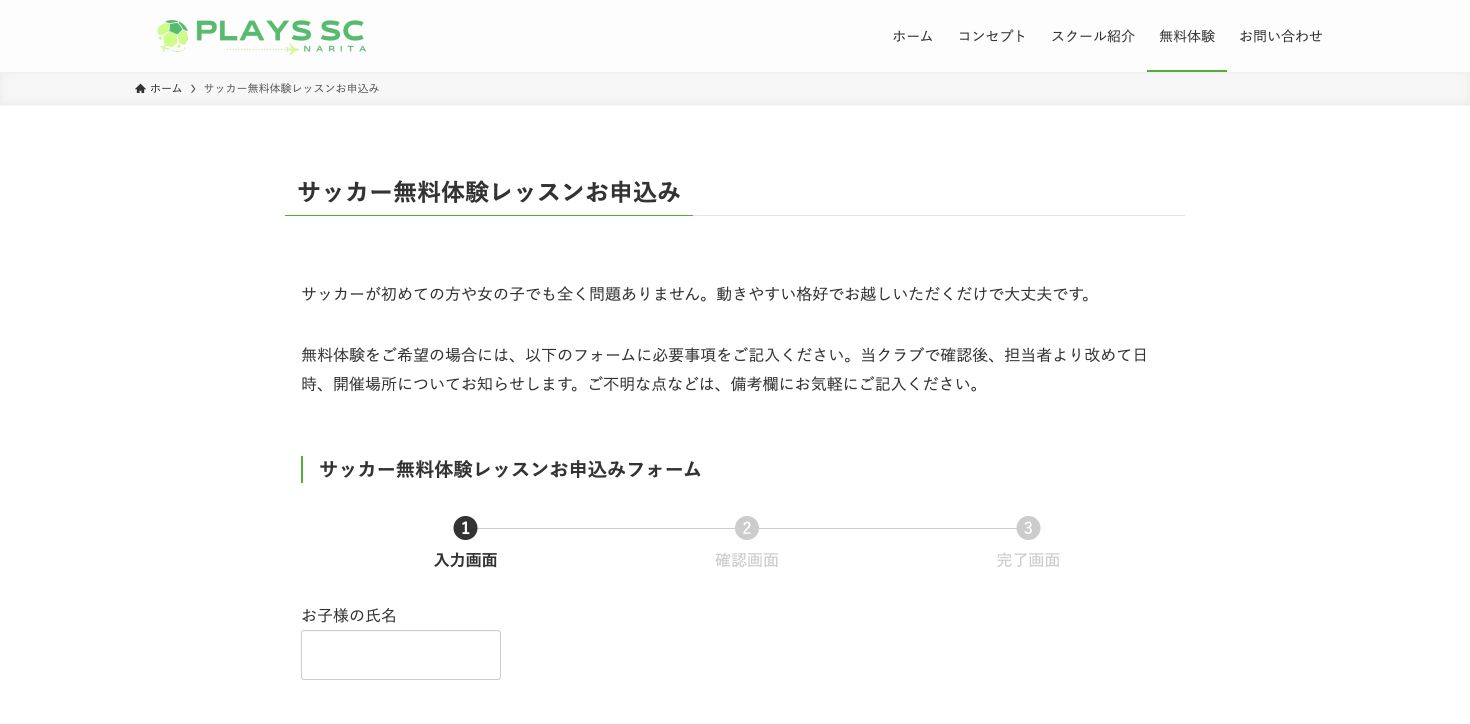Screen dimensions: 1470x724
Task: Click breadcrumb text サッカー無料体験レッスンお申込み
Action: pos(292,89)
